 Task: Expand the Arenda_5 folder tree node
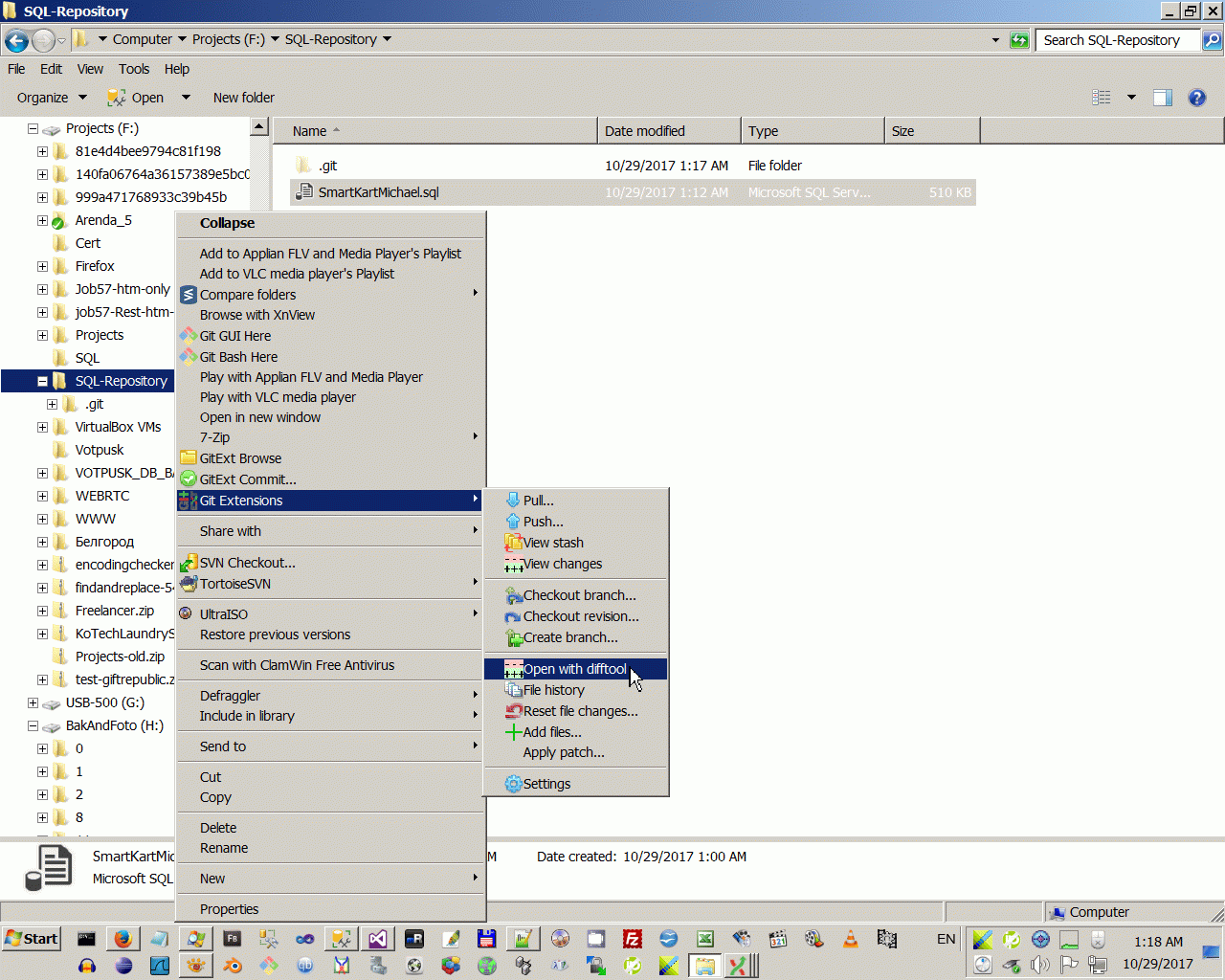click(42, 220)
